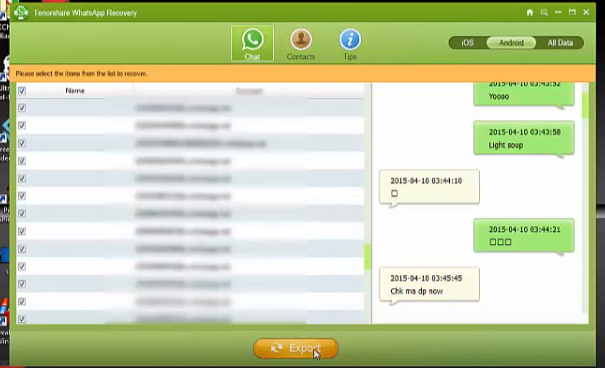Switch to iOS data mode
The height and width of the screenshot is (368, 605).
click(x=467, y=43)
